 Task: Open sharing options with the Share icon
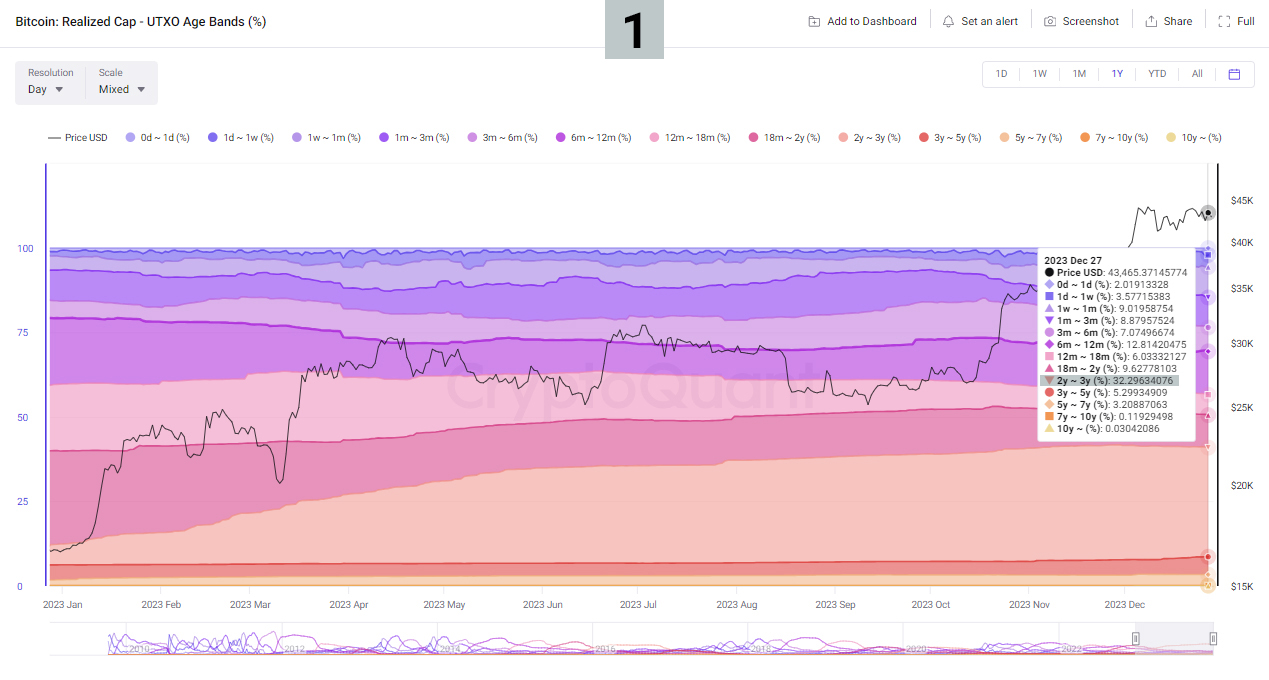click(x=1168, y=20)
